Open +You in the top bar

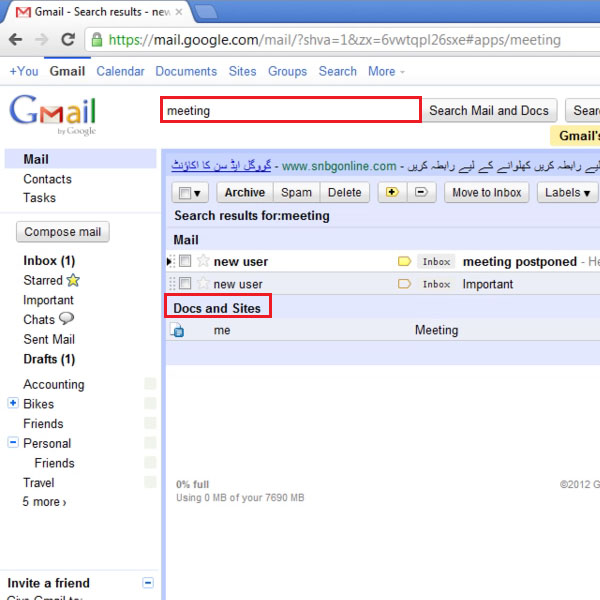click(24, 71)
